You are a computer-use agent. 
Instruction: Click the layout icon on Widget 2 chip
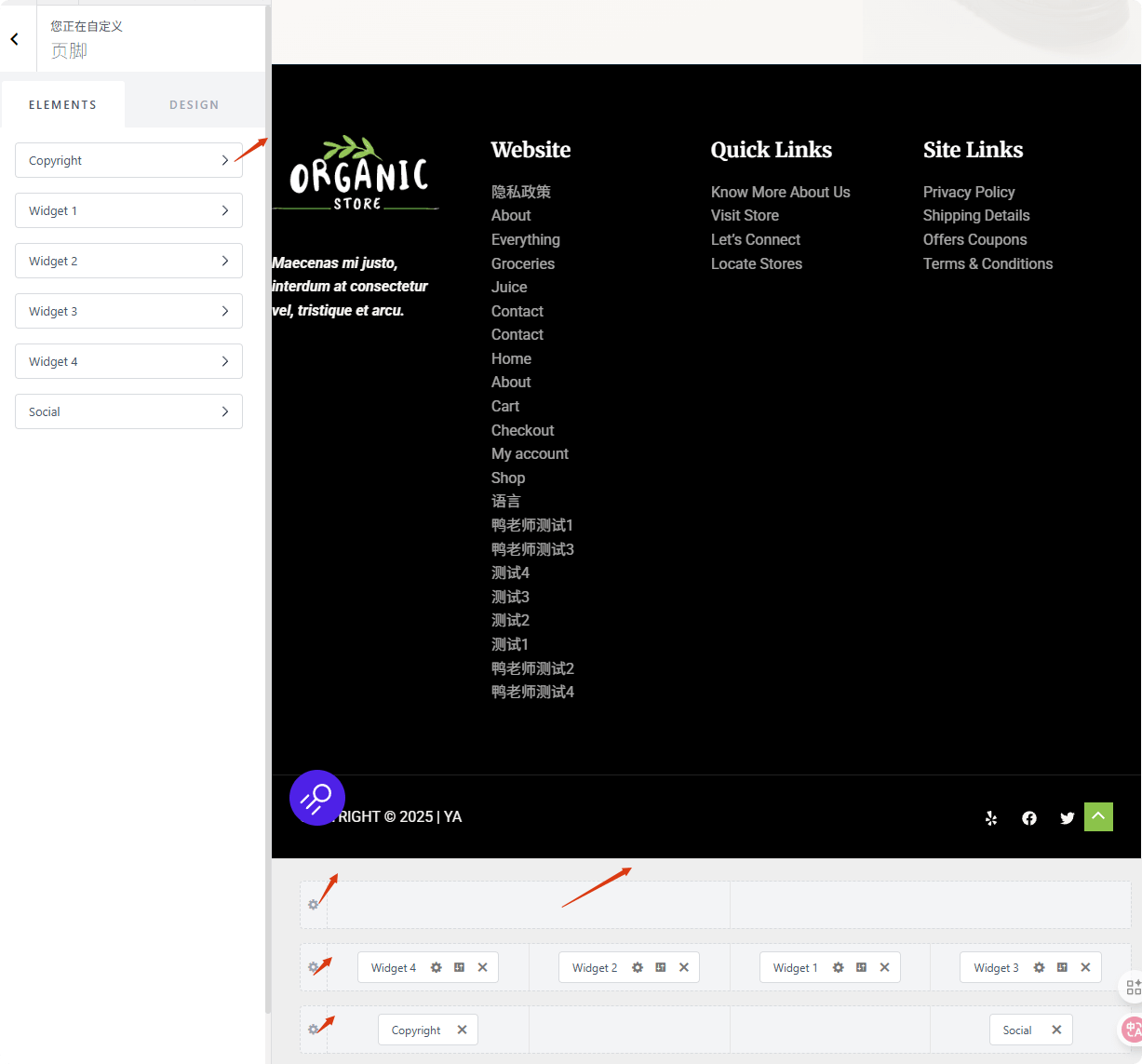pyautogui.click(x=660, y=967)
